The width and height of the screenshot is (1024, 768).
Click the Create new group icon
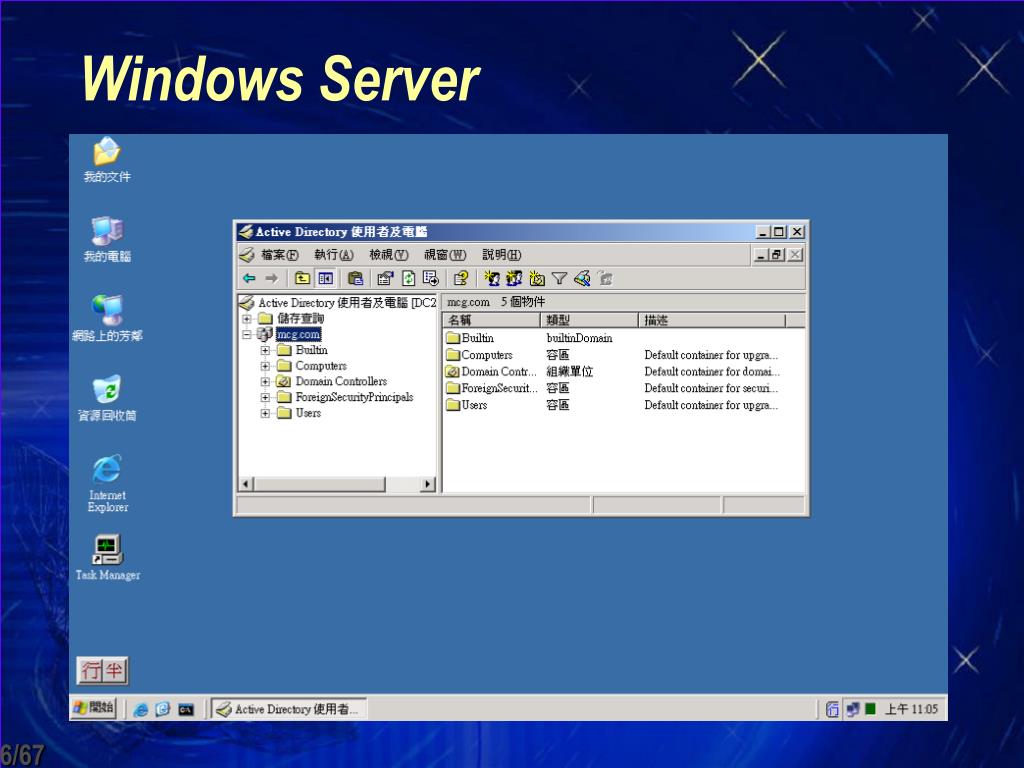(515, 278)
